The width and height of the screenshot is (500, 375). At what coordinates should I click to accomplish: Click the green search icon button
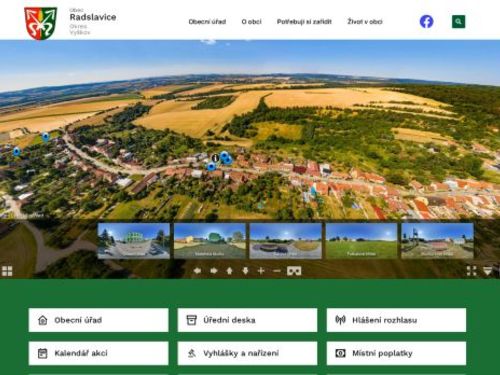(458, 22)
